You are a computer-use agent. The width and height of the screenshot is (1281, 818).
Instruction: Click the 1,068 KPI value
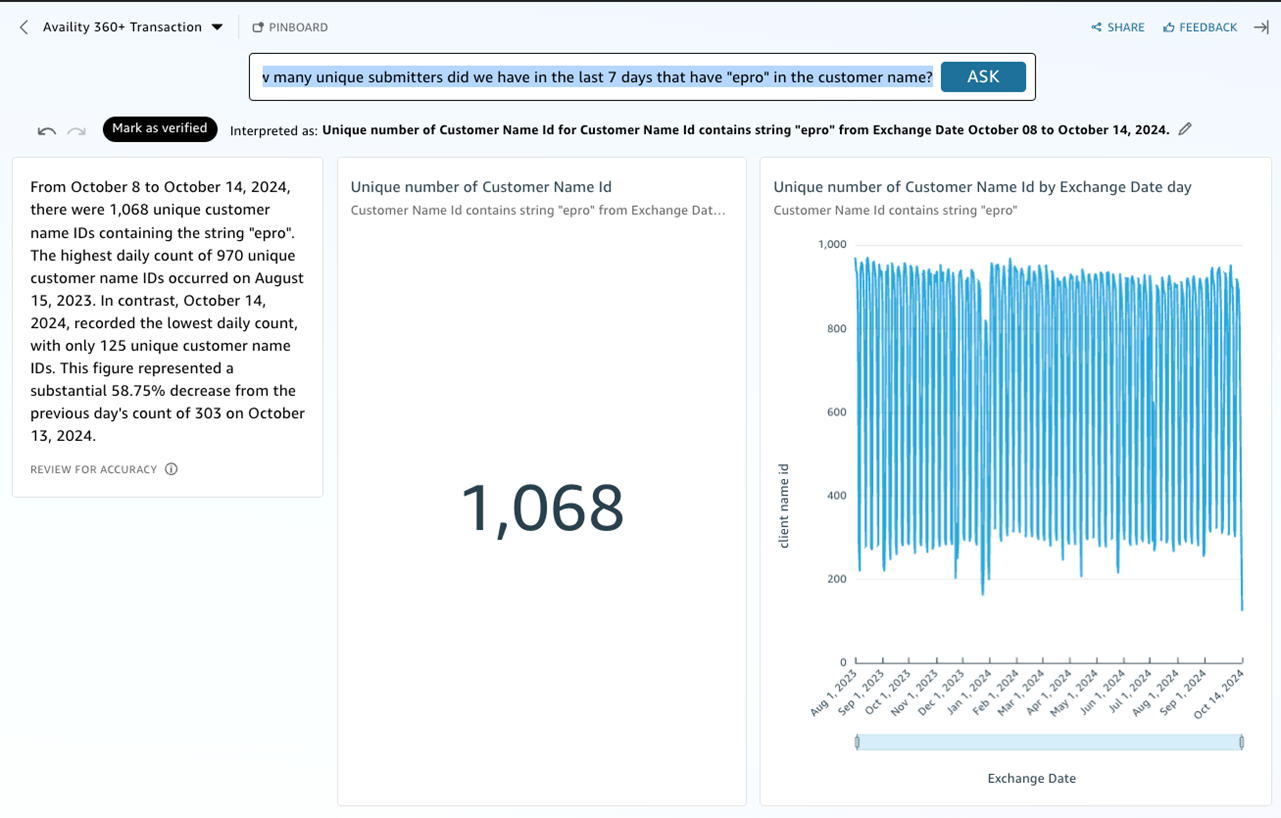[x=540, y=509]
